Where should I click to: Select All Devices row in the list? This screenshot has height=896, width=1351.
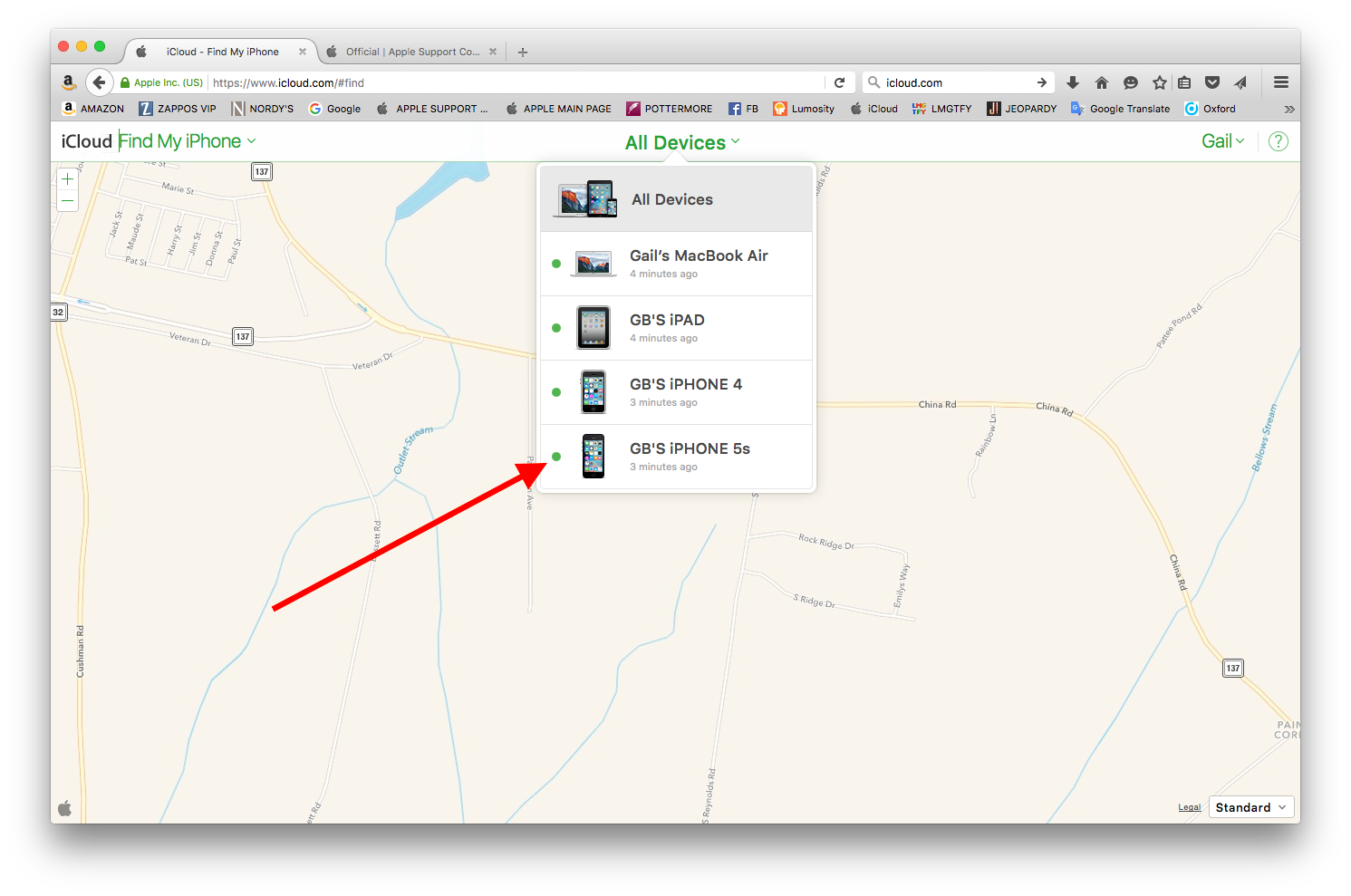tap(676, 198)
